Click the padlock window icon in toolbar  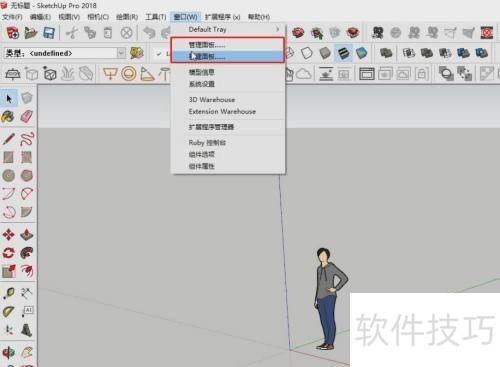pos(421,74)
